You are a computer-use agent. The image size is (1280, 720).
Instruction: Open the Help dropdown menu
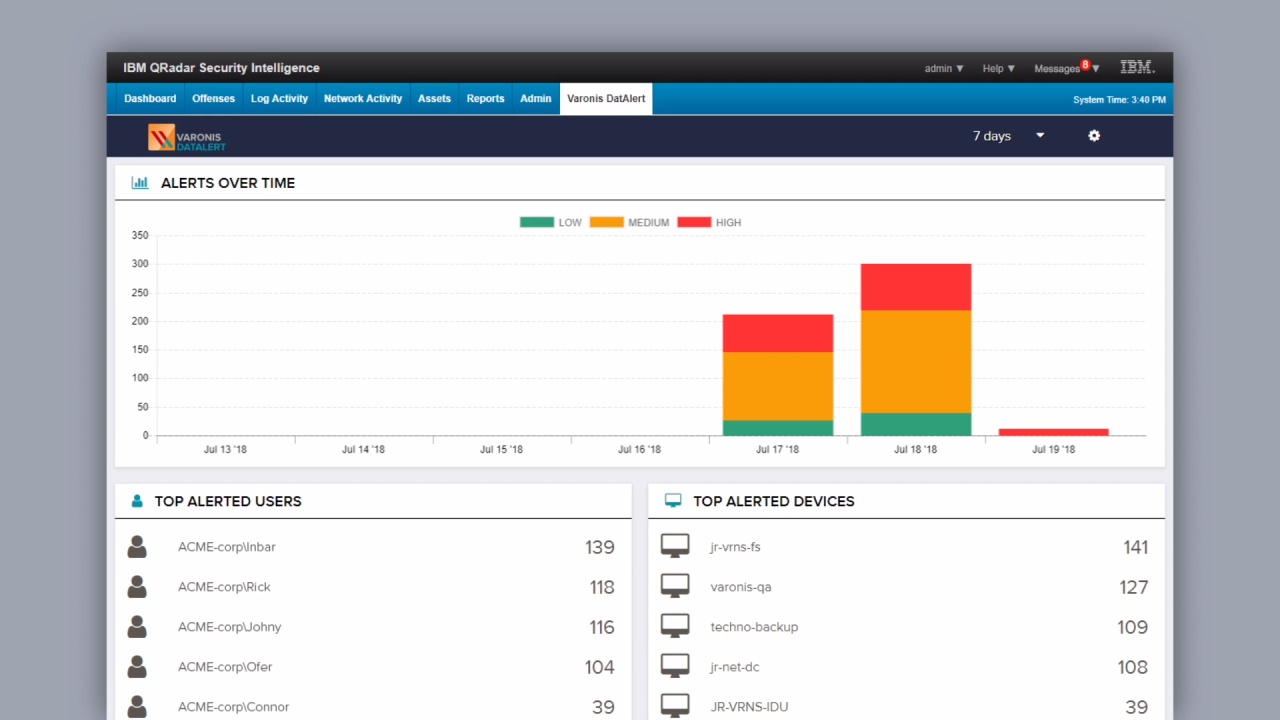(997, 68)
